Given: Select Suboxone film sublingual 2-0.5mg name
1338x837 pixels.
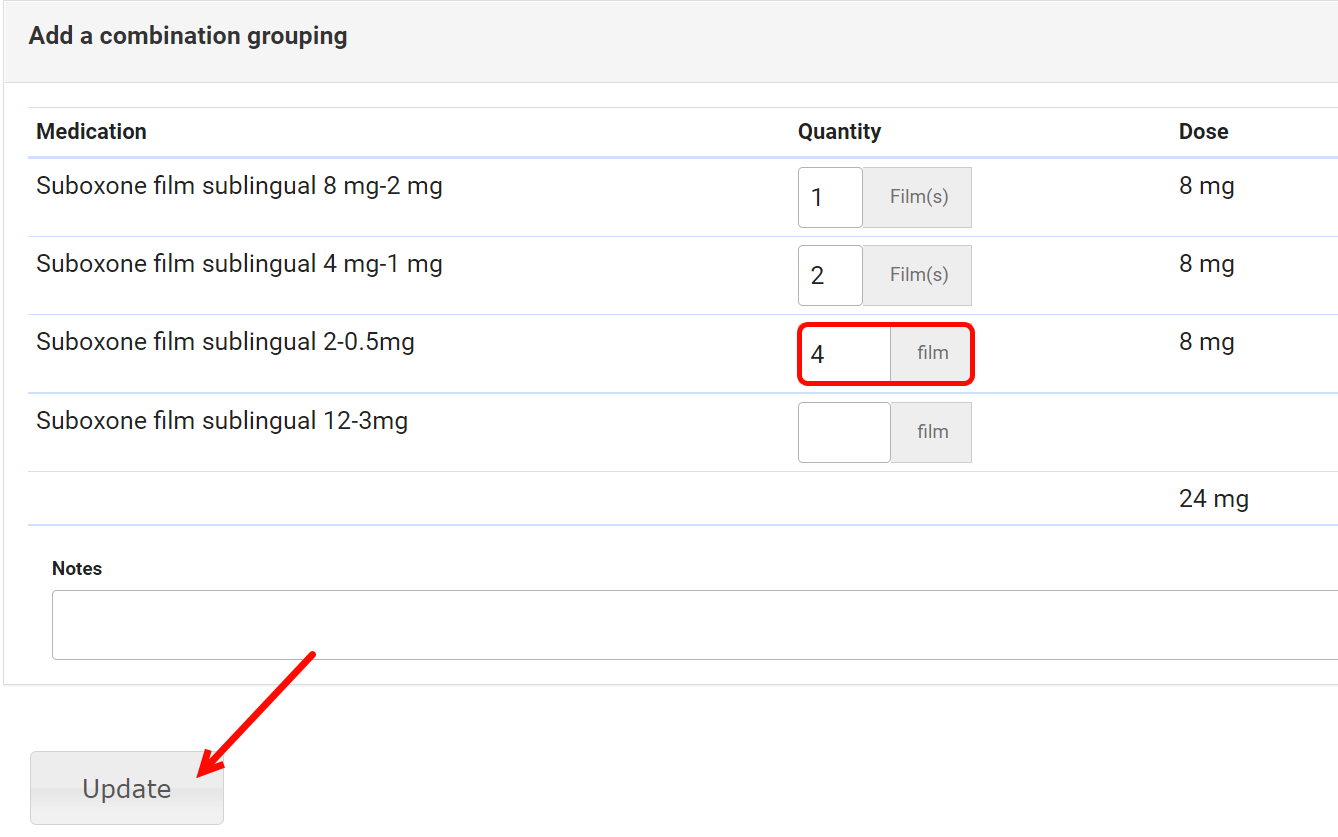Looking at the screenshot, I should click(225, 342).
